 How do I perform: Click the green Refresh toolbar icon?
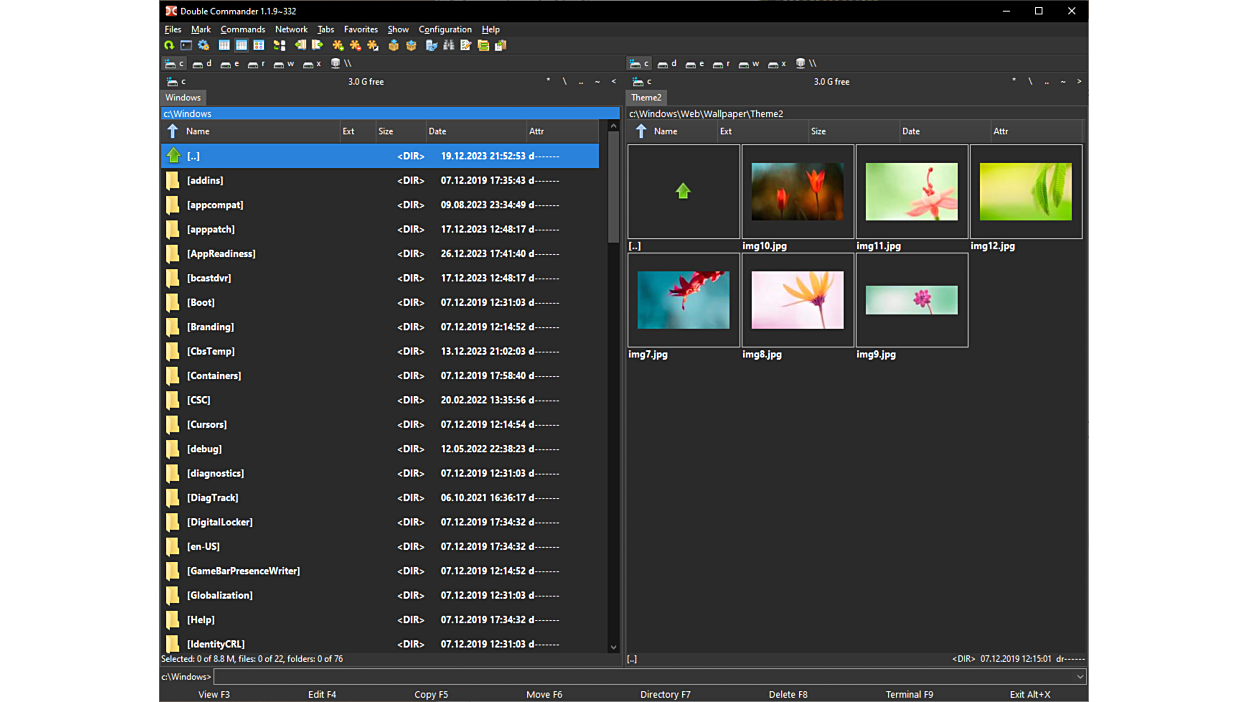(169, 46)
